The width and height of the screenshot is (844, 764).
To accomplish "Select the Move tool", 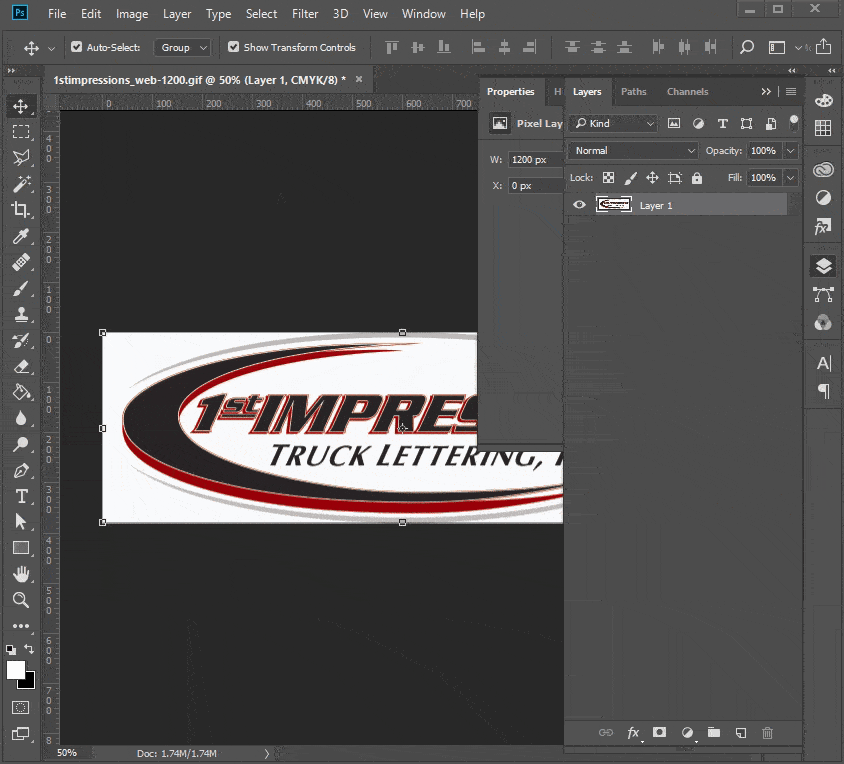I will [x=21, y=106].
